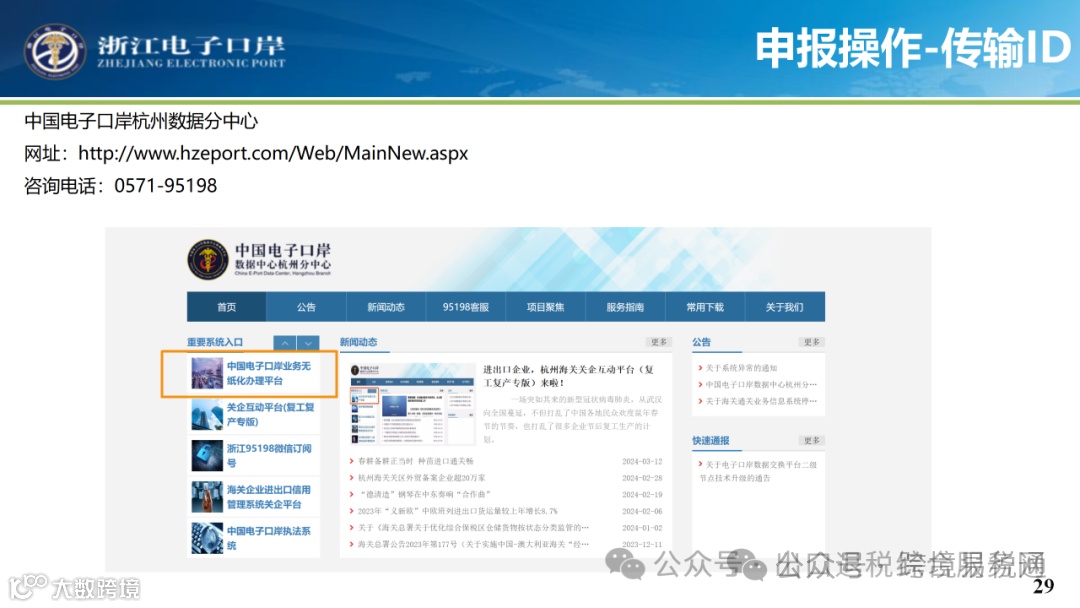This screenshot has height=608, width=1080.
Task: Open the featured news screenshot thumbnail
Action: pos(413,404)
